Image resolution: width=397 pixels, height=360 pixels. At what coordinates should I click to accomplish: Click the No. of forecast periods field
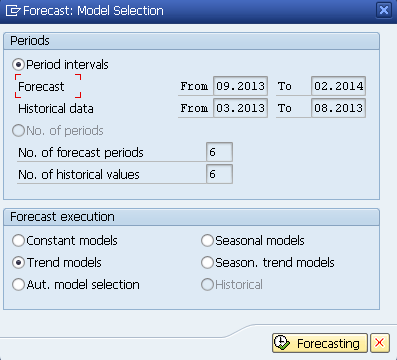point(219,152)
